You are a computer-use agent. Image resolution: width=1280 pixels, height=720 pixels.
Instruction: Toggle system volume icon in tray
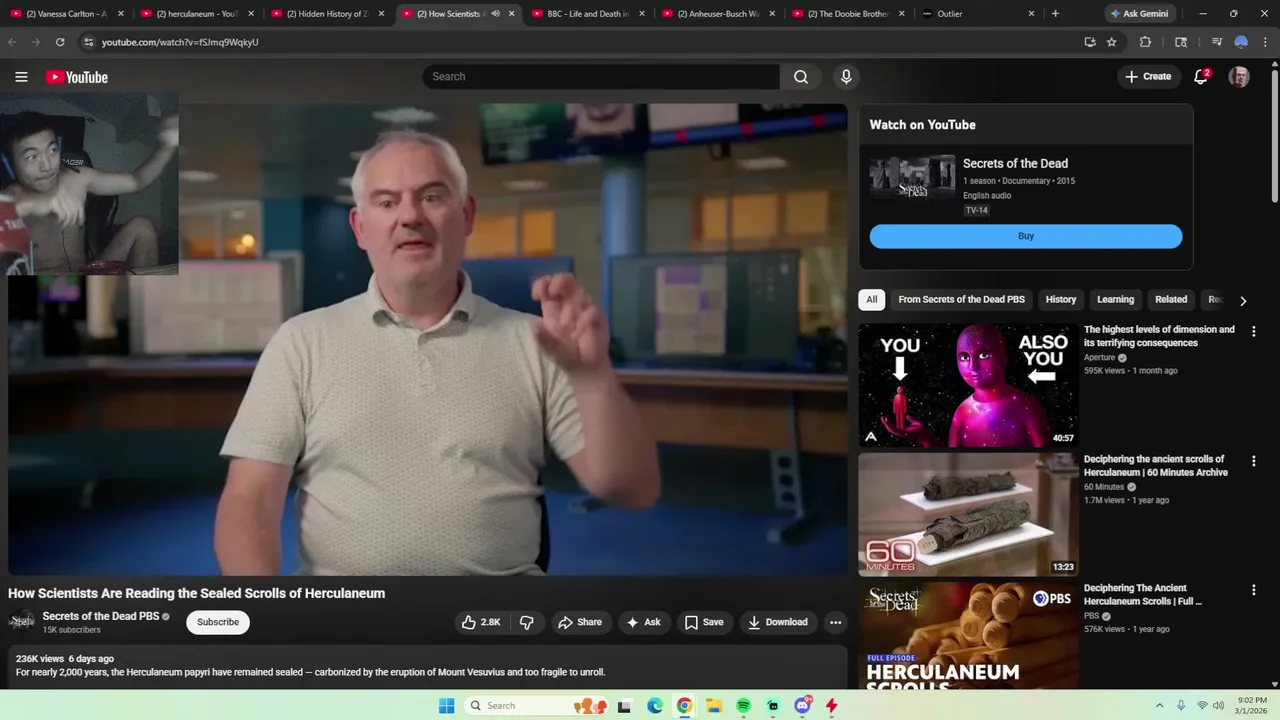click(1218, 705)
